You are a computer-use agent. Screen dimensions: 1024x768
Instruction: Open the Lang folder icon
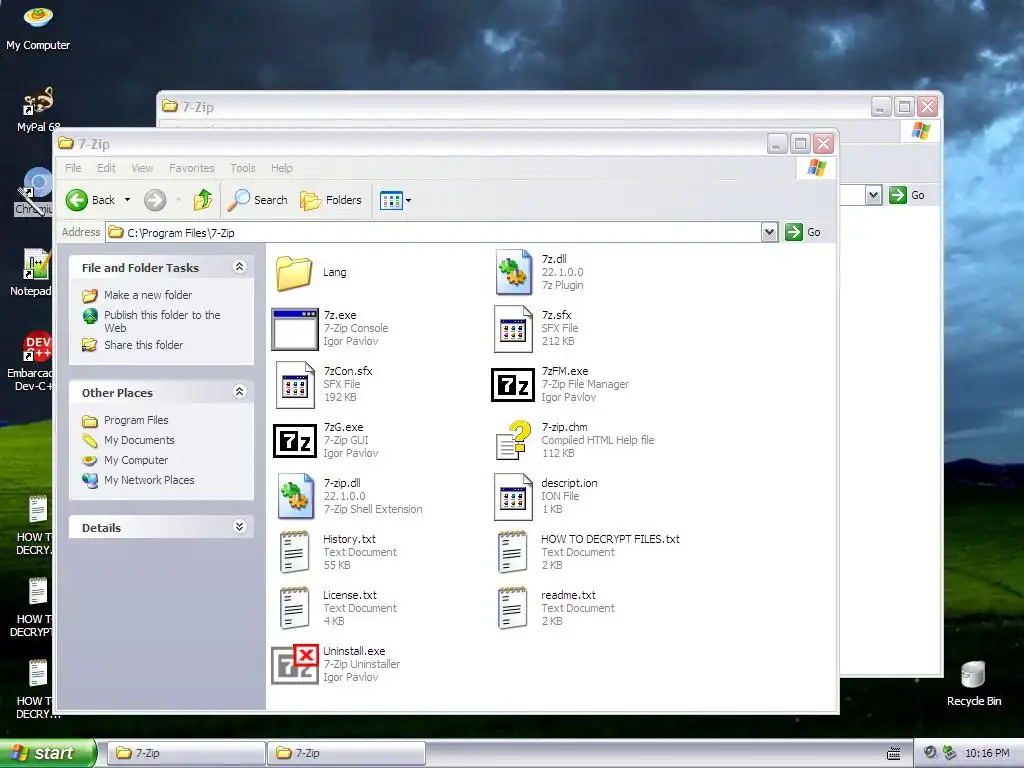(x=294, y=272)
